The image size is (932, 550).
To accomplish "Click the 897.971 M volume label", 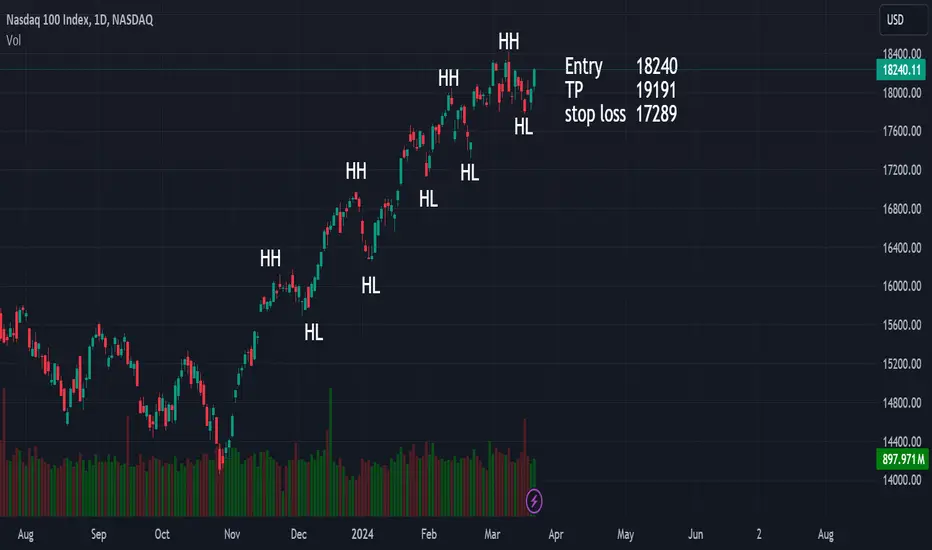I will pyautogui.click(x=902, y=459).
